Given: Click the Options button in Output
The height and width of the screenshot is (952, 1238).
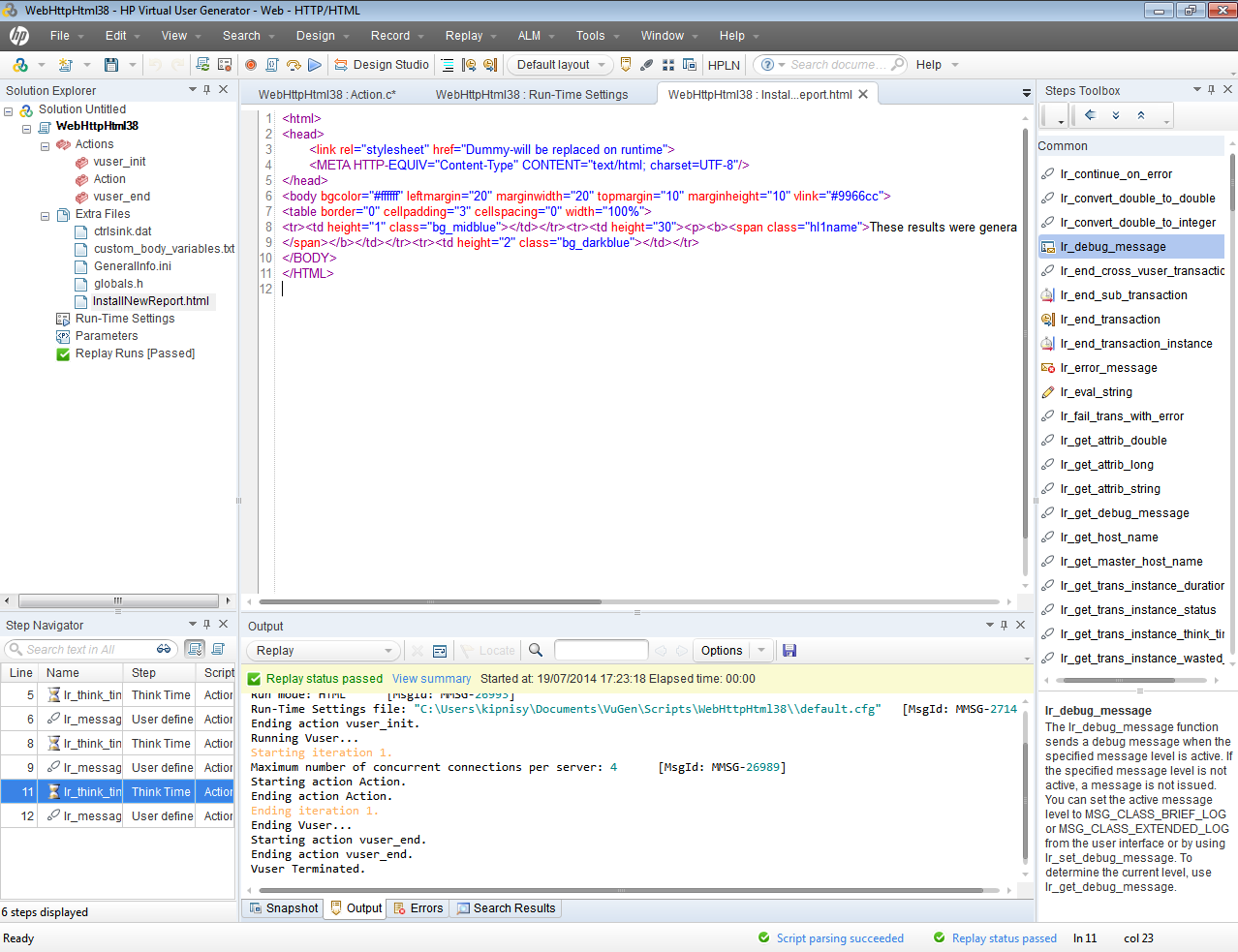Looking at the screenshot, I should 722,651.
